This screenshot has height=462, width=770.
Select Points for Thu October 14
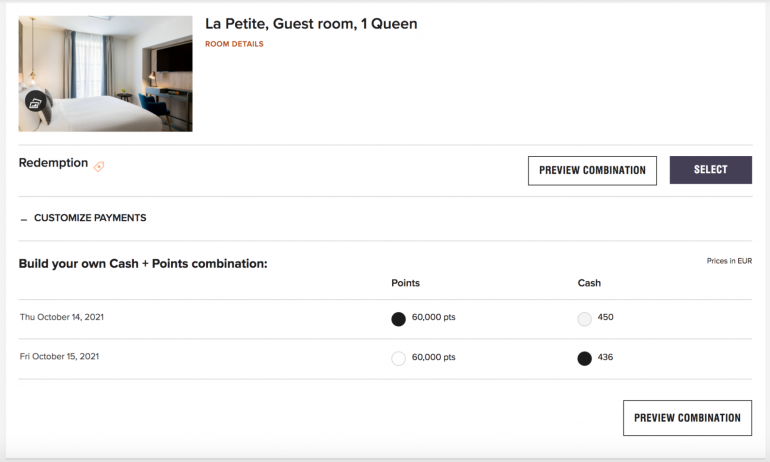398,319
